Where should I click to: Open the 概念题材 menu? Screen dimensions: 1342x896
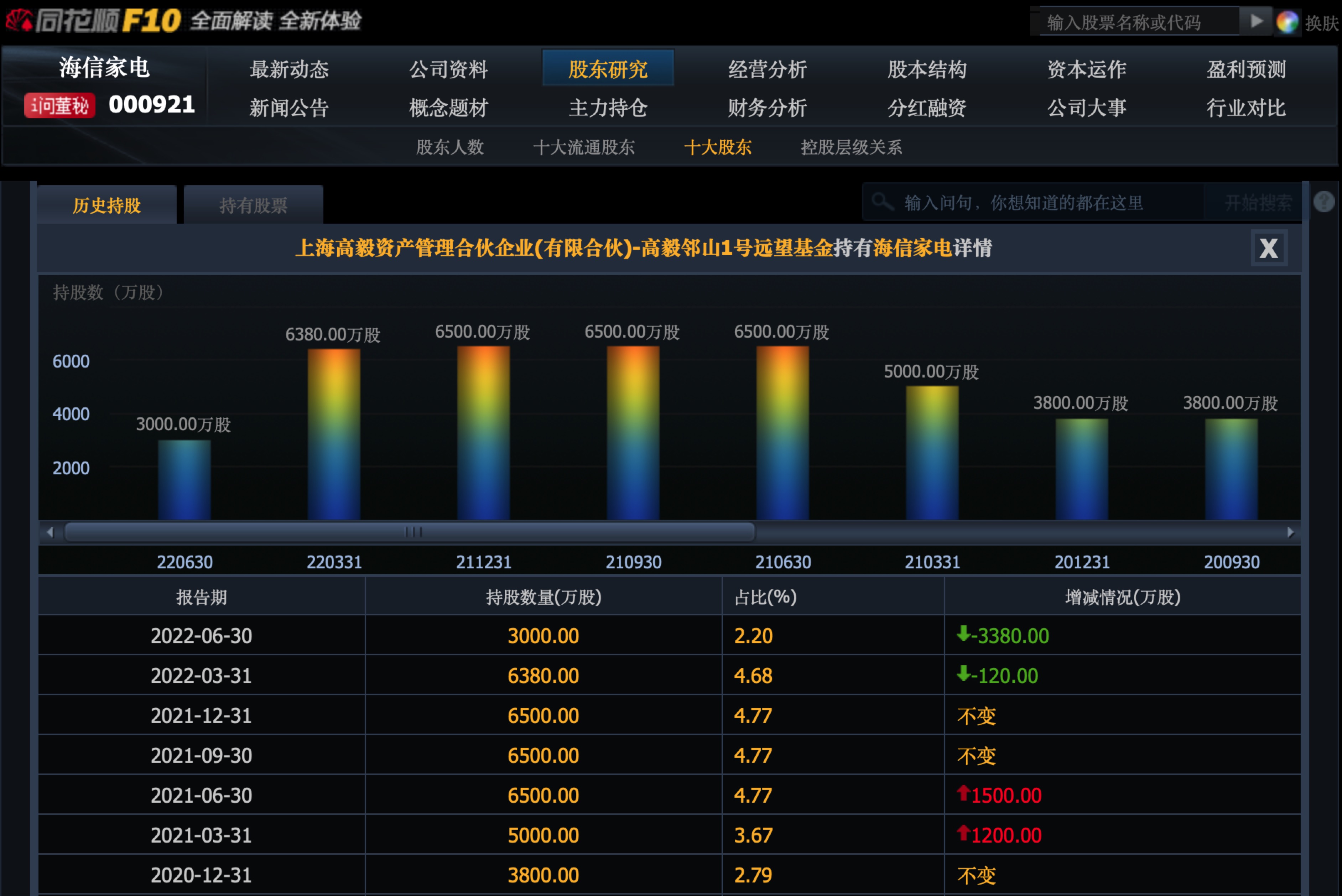448,108
